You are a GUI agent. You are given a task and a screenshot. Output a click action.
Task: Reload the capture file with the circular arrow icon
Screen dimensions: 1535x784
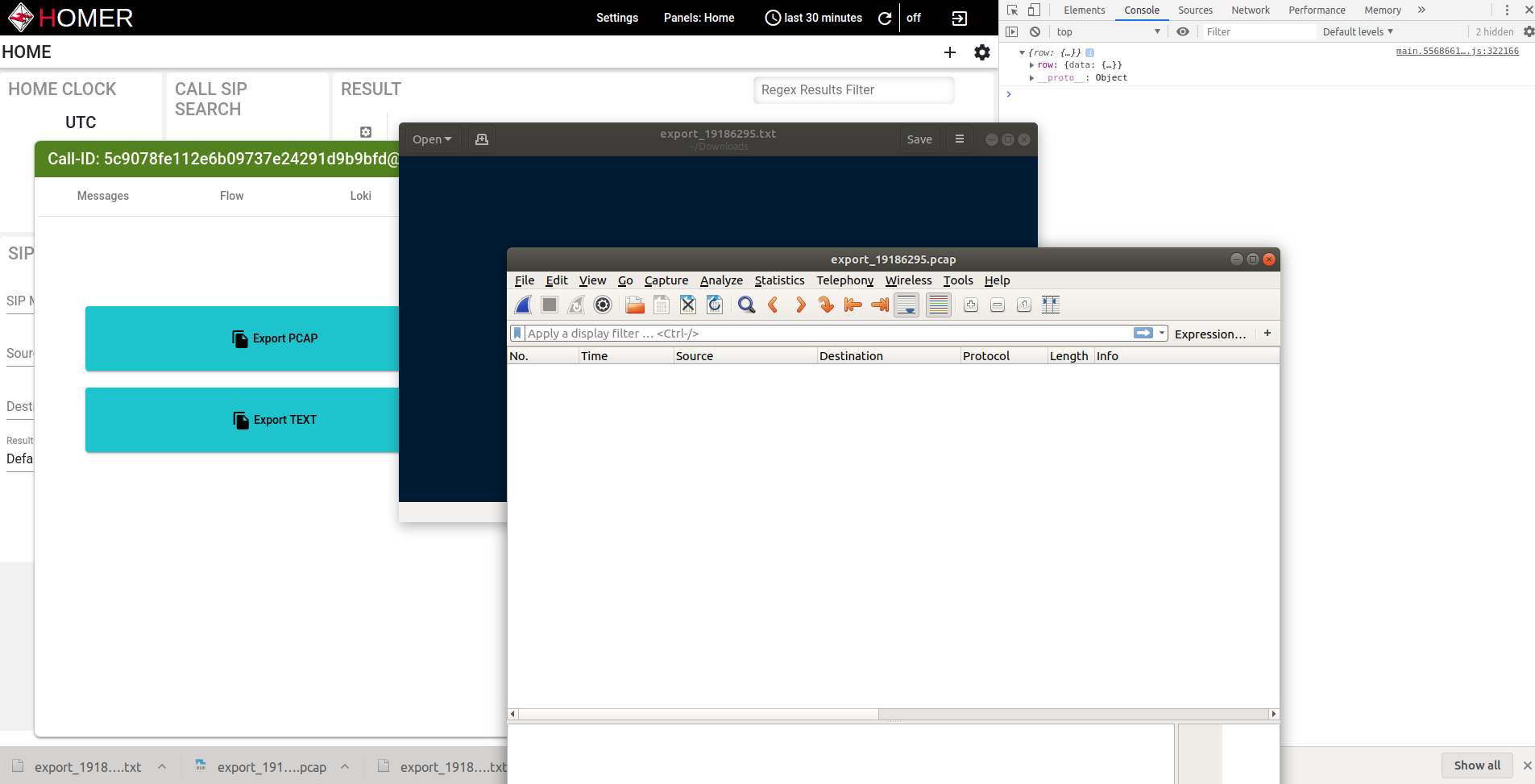coord(714,305)
